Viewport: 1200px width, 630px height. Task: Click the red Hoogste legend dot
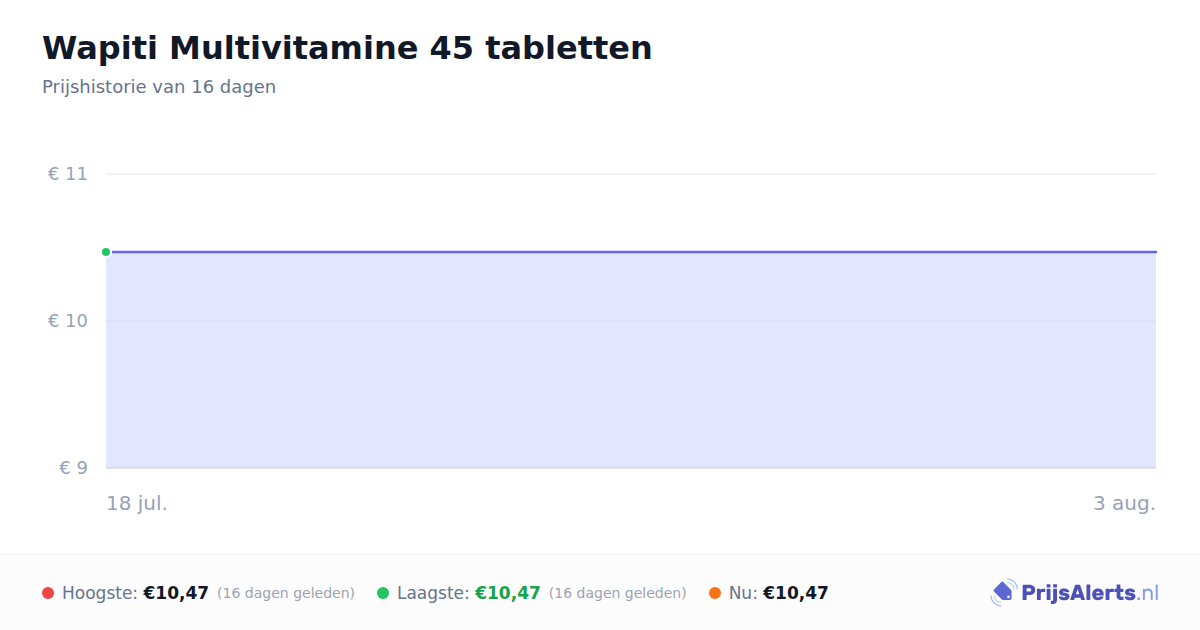click(x=48, y=593)
